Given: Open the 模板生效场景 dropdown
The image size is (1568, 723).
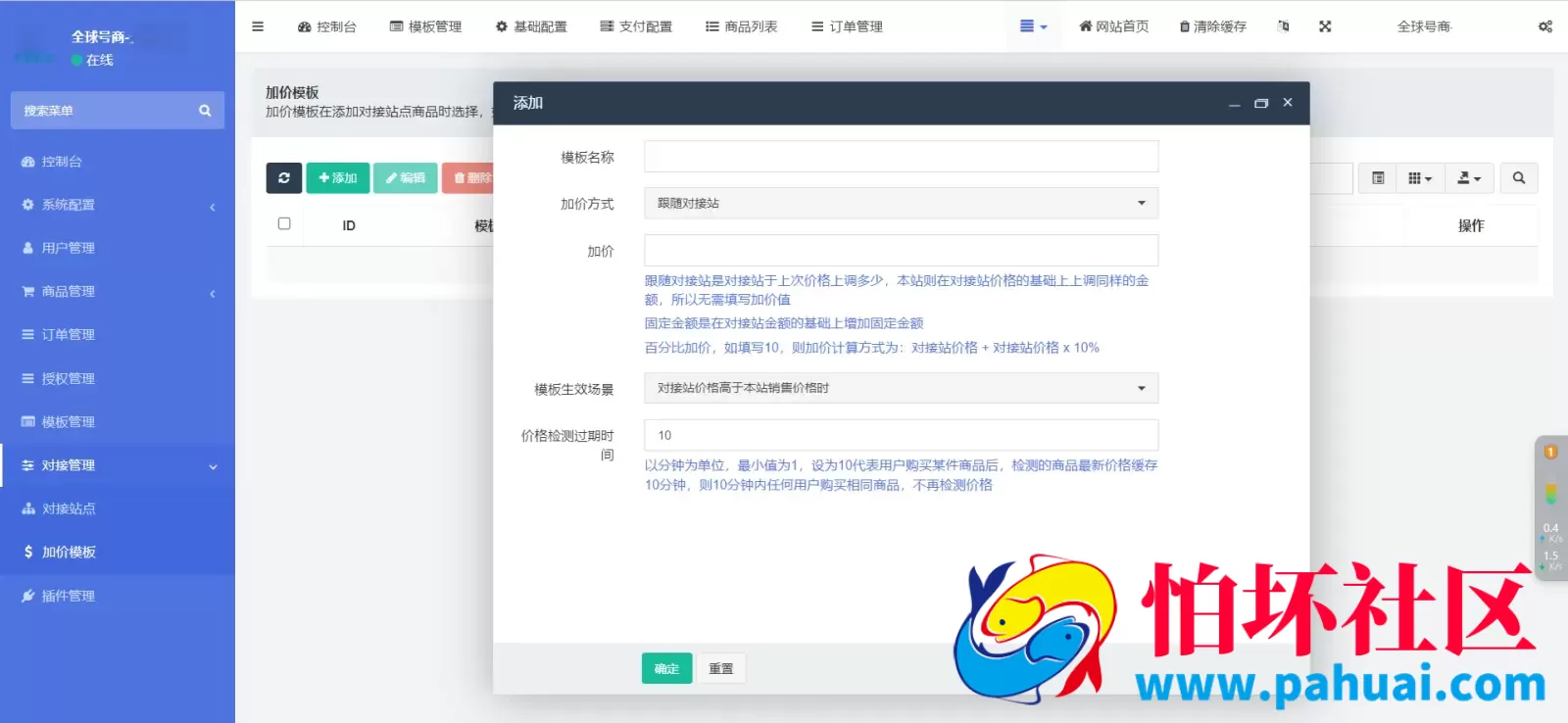Looking at the screenshot, I should coord(901,388).
